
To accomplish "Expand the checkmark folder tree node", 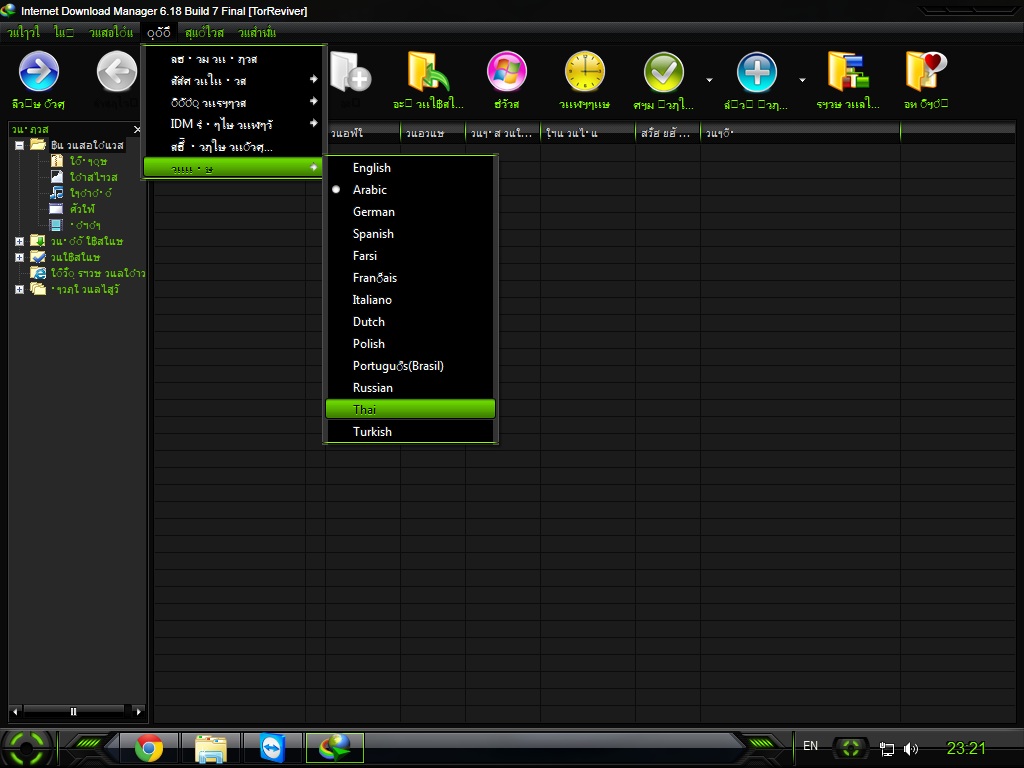I will [20, 257].
